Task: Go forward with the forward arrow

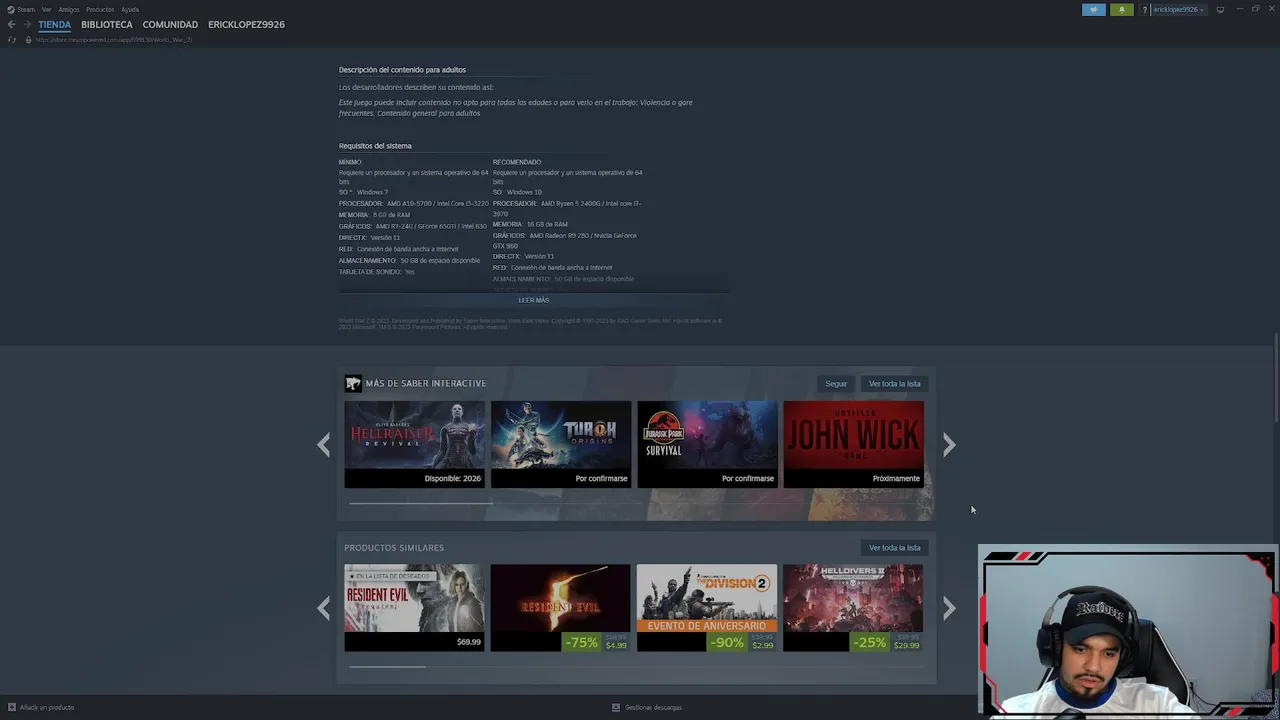Action: pos(26,24)
